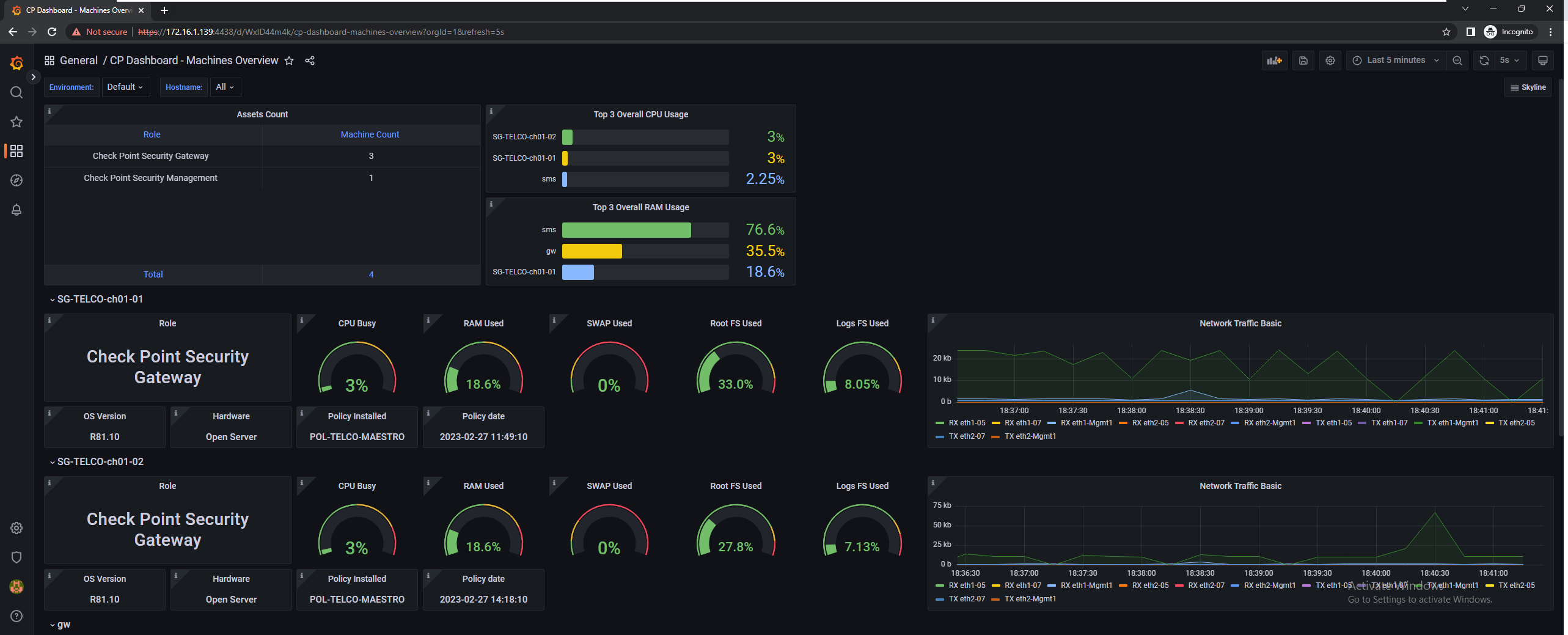Mark dashboard as favorite with star icon

[289, 61]
